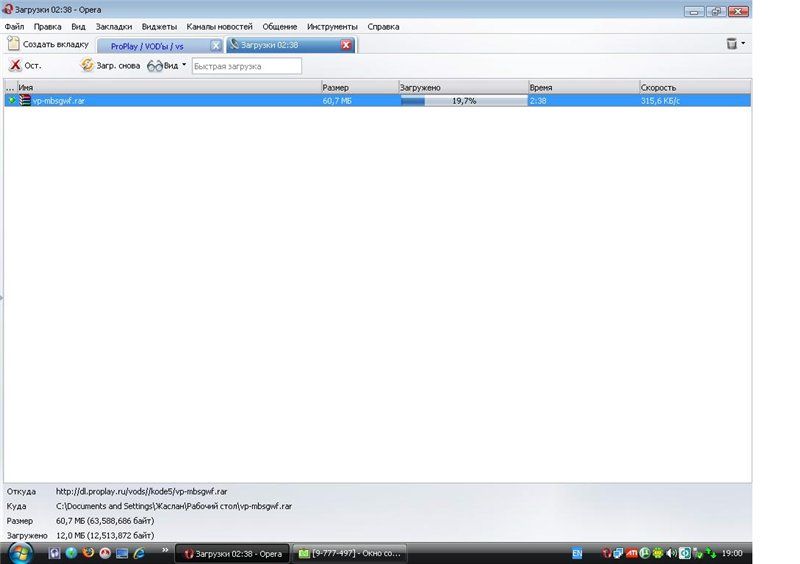
Task: Click the green checkmark tray icon
Action: 697,553
